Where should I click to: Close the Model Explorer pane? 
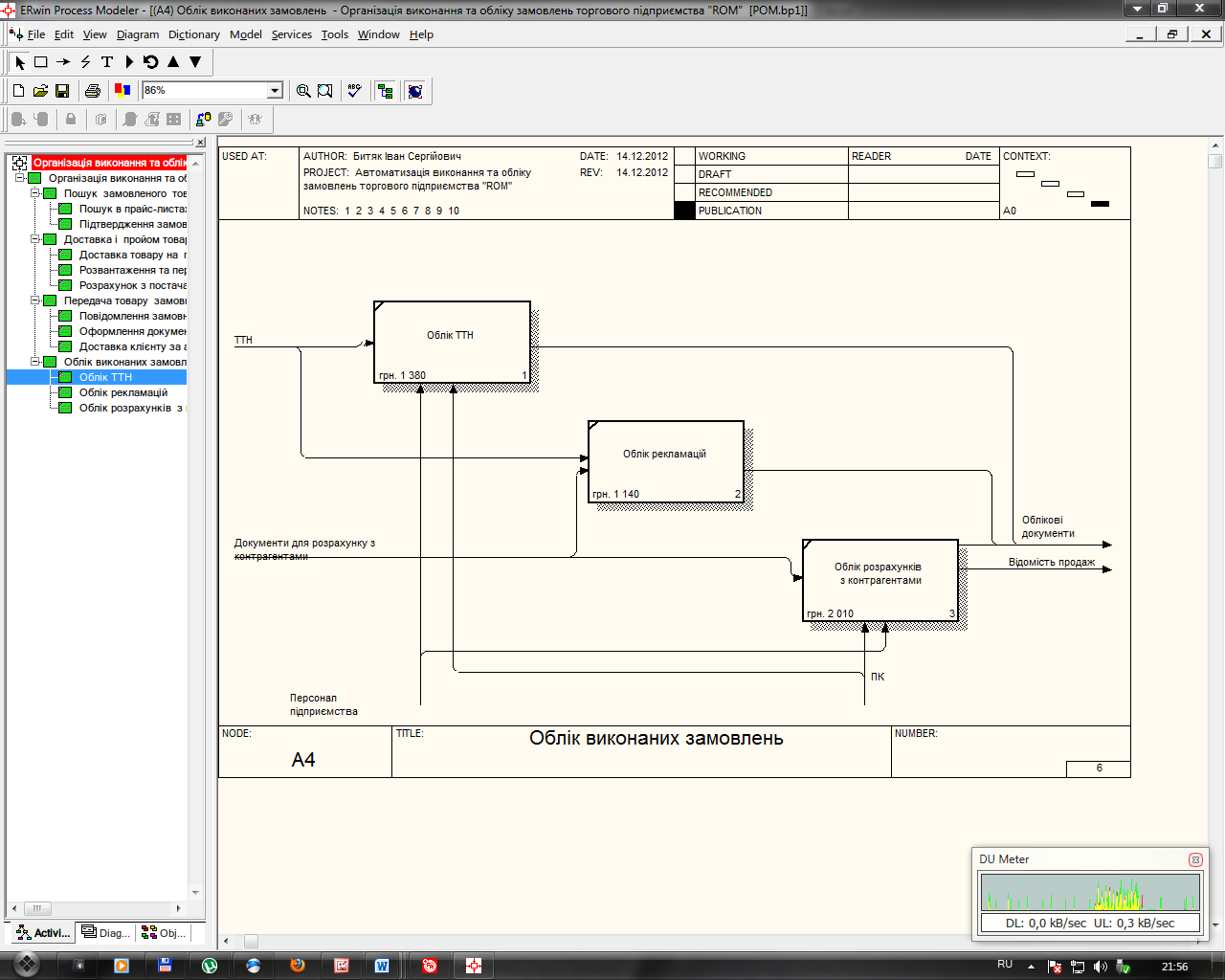200,143
